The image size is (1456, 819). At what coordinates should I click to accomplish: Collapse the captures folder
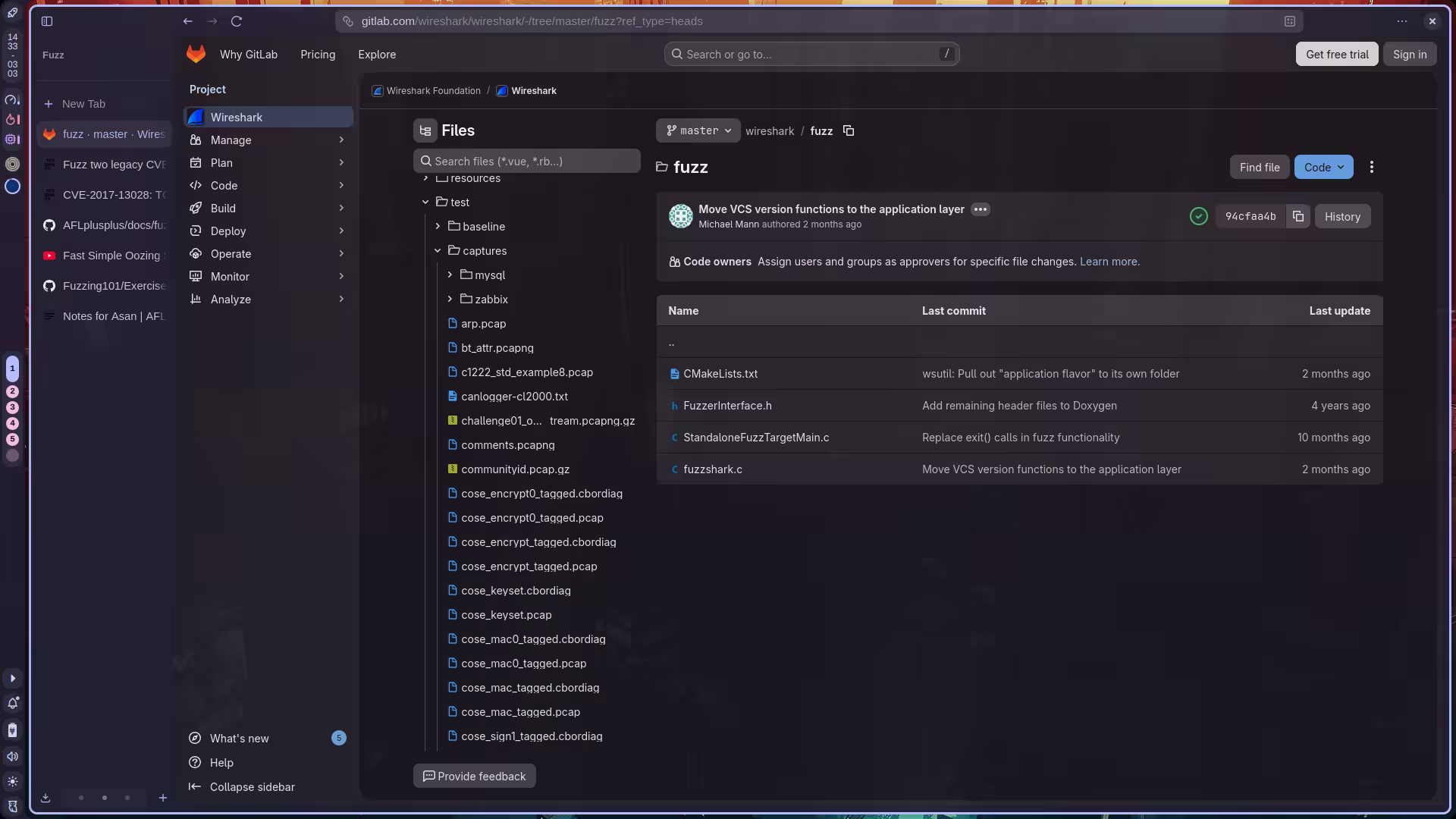coord(438,251)
